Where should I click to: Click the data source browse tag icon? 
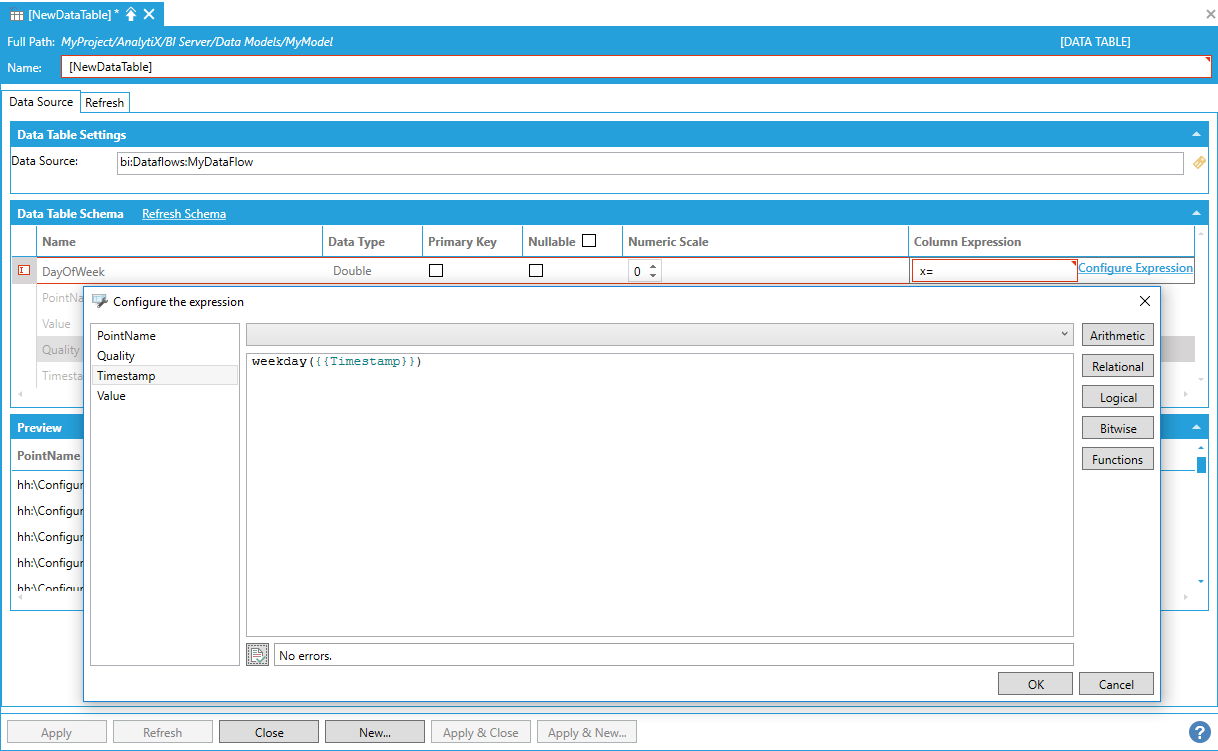pos(1199,162)
